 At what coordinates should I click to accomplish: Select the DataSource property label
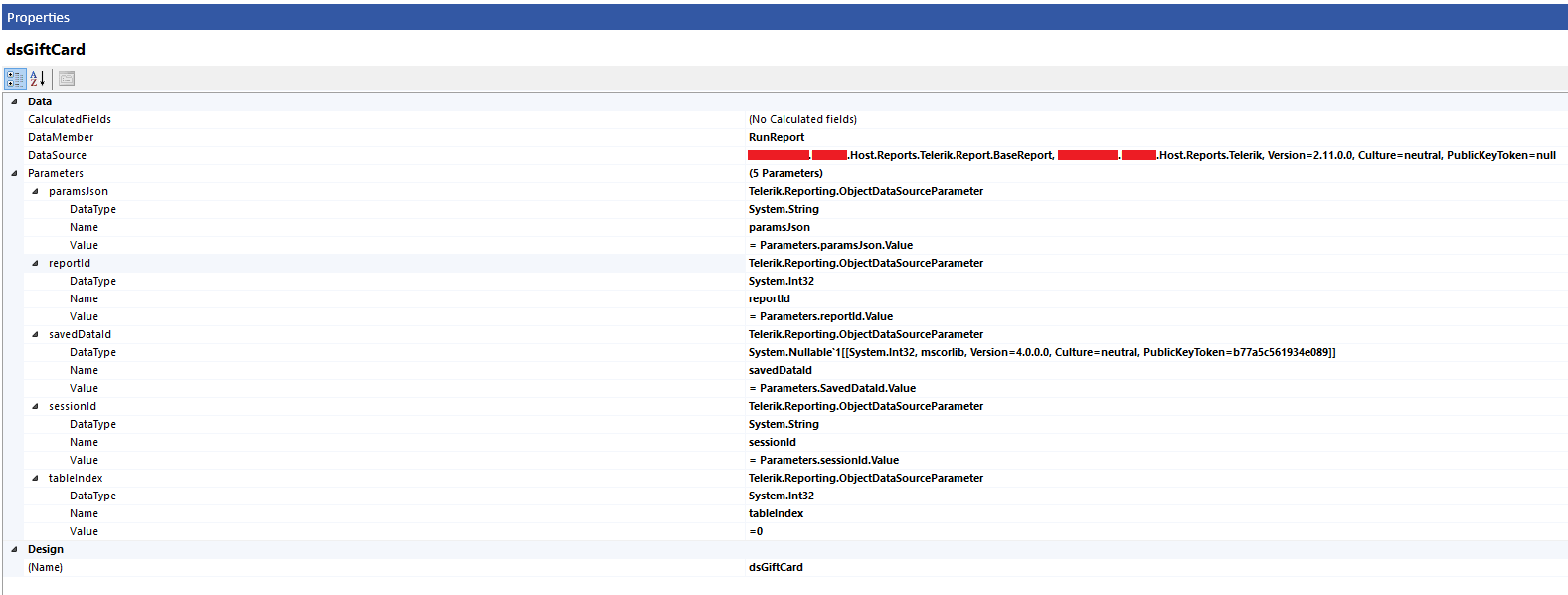[57, 155]
